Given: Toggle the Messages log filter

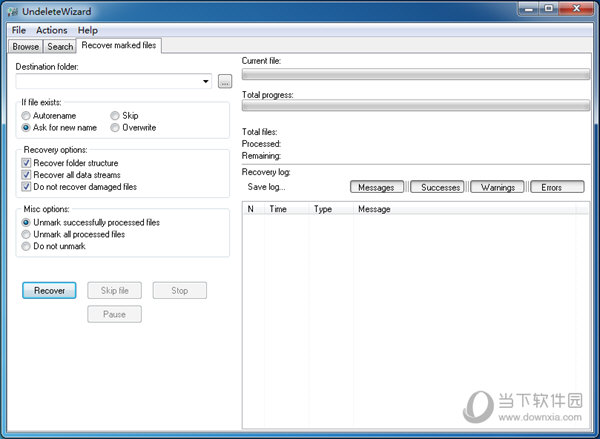Looking at the screenshot, I should click(377, 187).
